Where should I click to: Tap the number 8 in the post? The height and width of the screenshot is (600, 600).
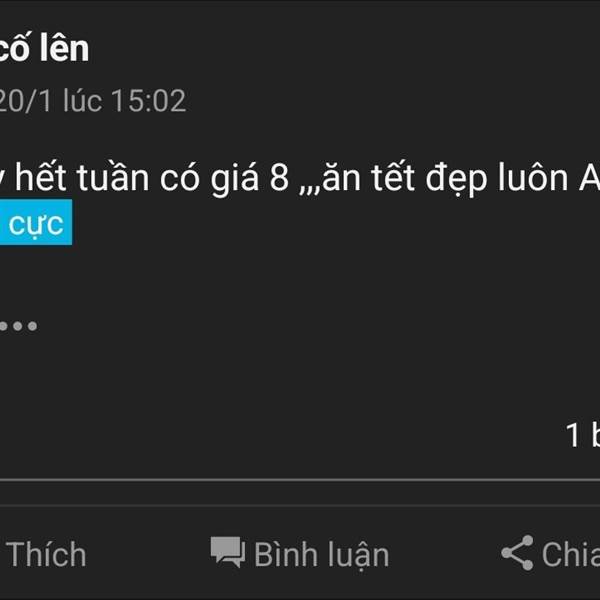(279, 178)
